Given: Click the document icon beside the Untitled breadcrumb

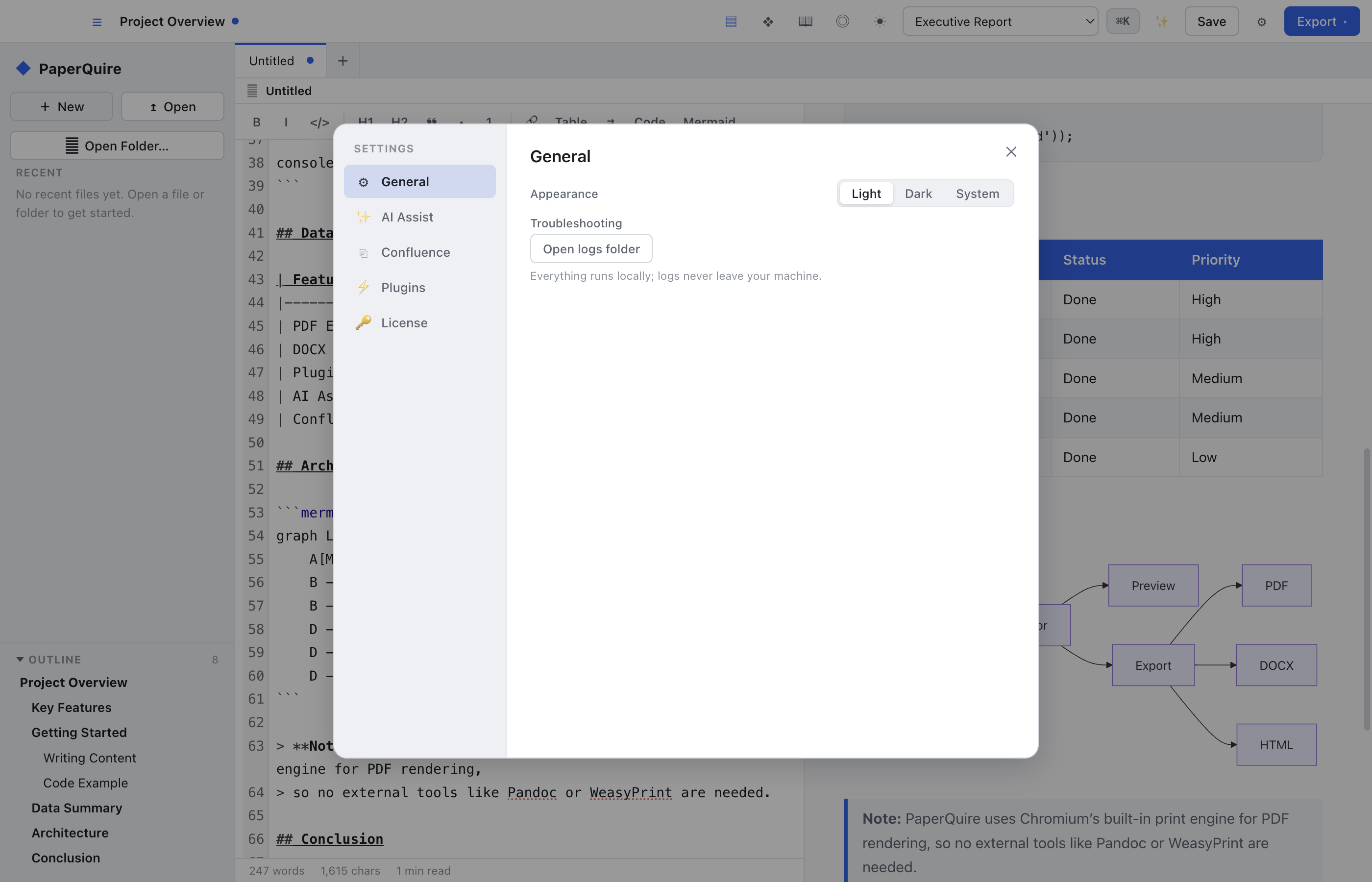Looking at the screenshot, I should (252, 91).
